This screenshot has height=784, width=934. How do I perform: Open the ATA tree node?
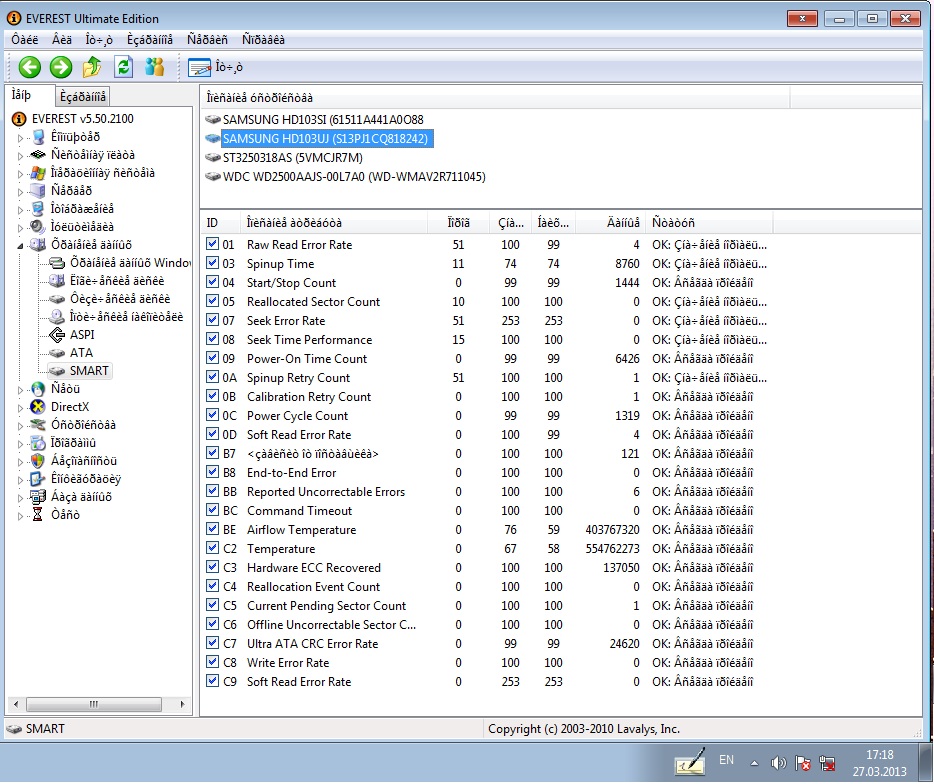[81, 353]
